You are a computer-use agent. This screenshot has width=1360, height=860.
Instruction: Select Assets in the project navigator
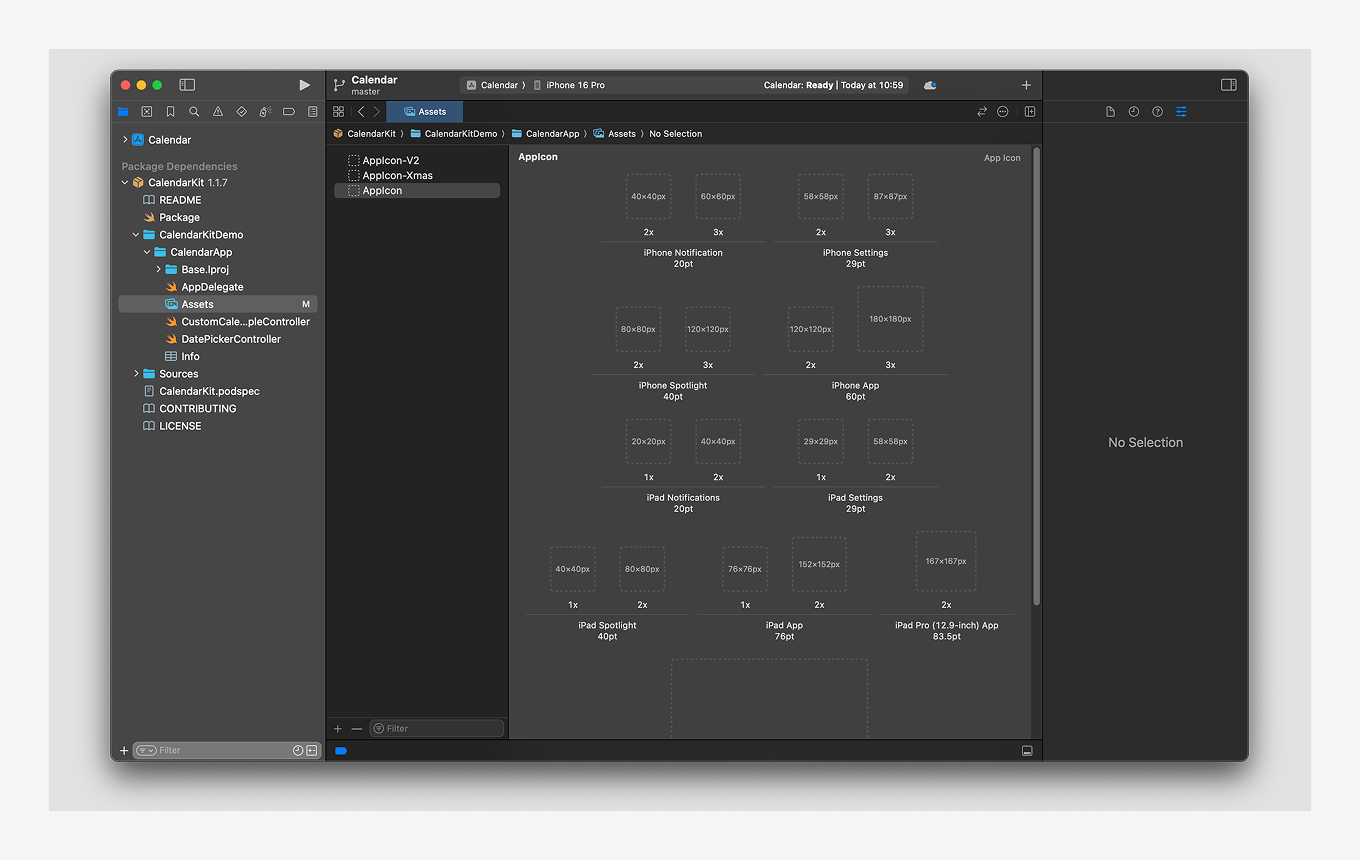tap(218, 304)
